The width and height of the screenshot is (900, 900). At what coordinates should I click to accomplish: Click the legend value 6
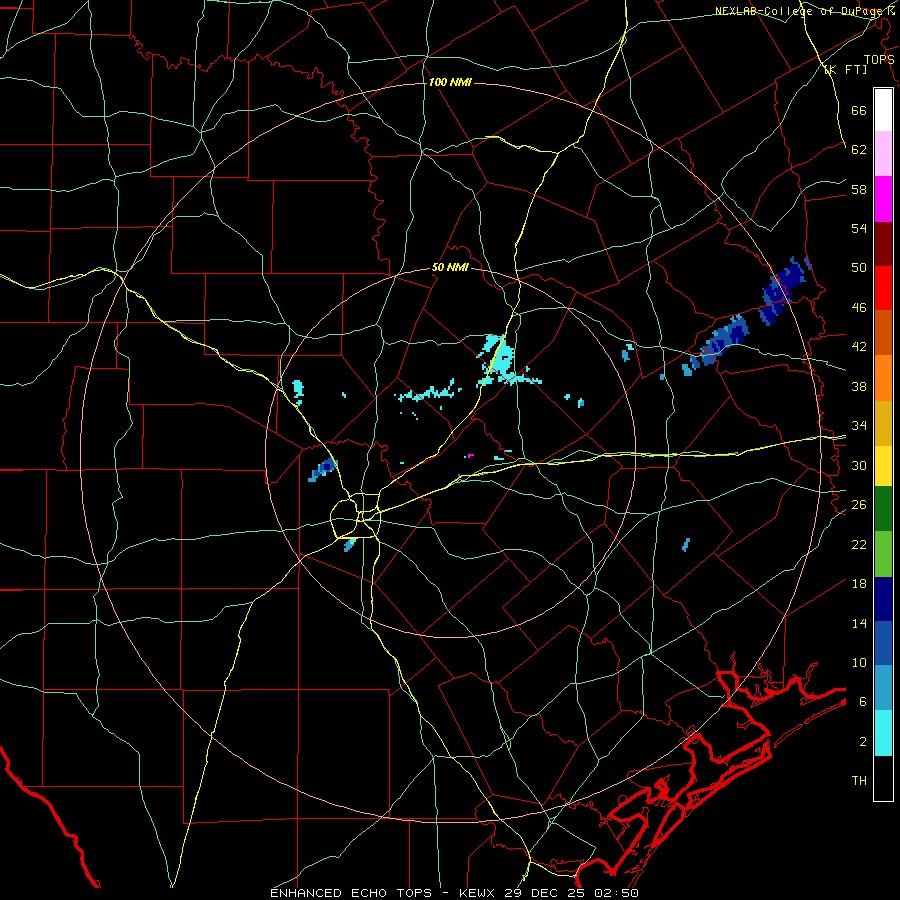862,701
